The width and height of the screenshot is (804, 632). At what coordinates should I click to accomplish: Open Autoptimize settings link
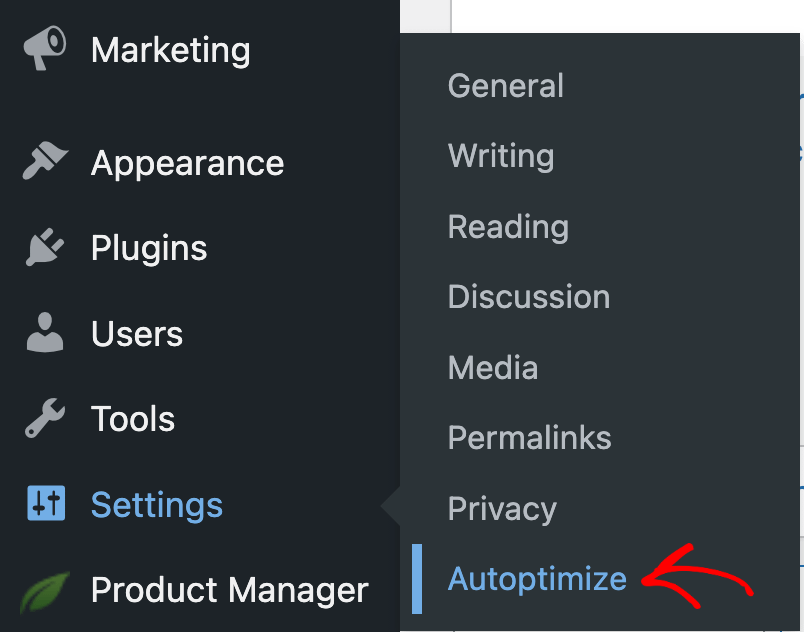(x=537, y=579)
